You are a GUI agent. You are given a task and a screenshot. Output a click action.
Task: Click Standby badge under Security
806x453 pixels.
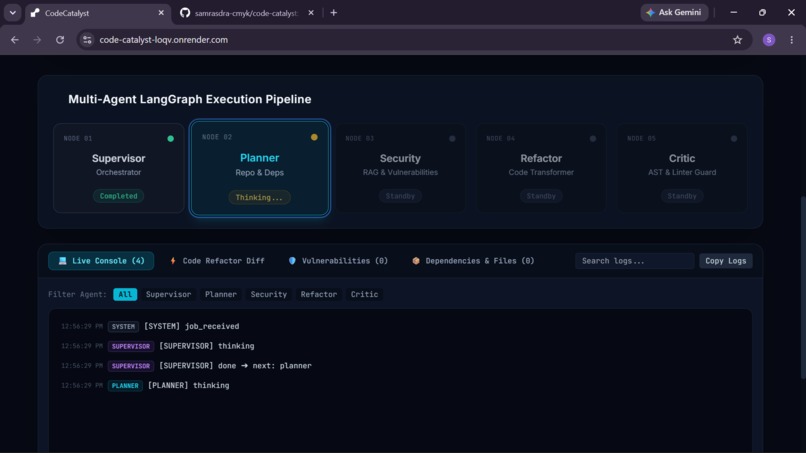(400, 196)
